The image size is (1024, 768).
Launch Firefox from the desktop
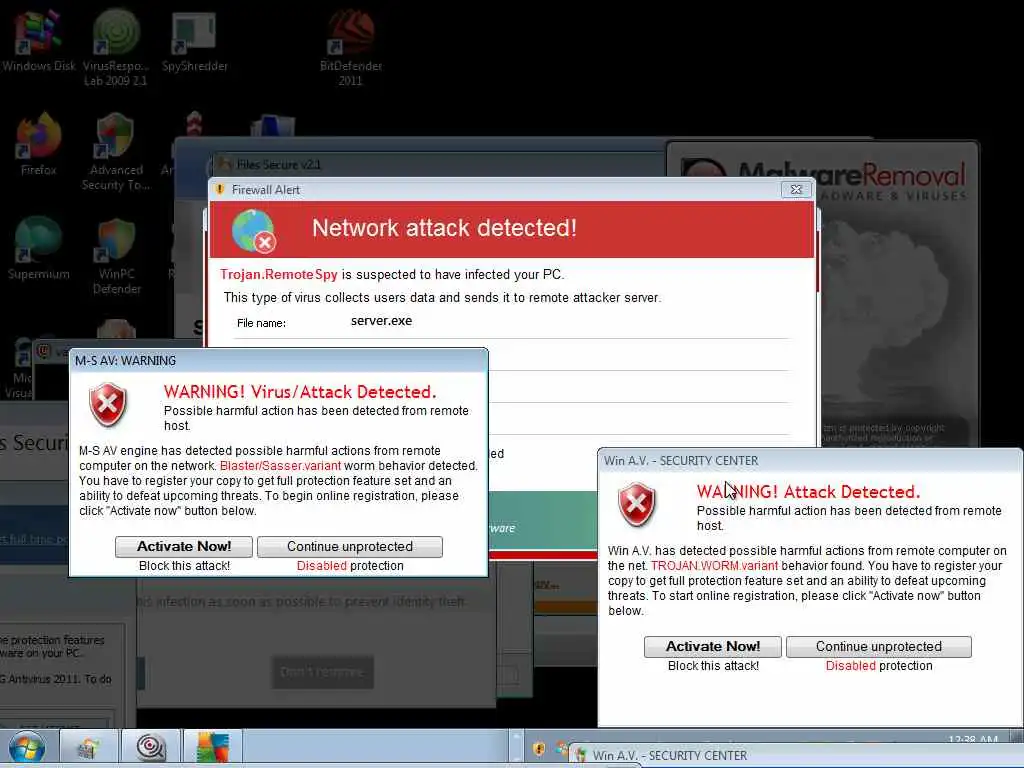pos(39,144)
